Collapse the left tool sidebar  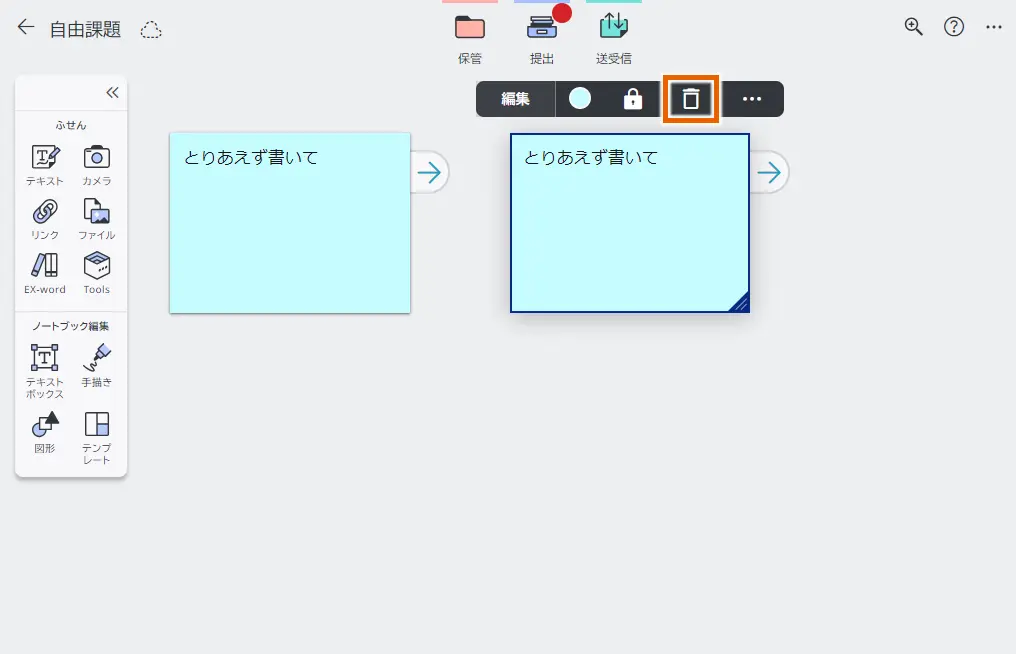[111, 92]
